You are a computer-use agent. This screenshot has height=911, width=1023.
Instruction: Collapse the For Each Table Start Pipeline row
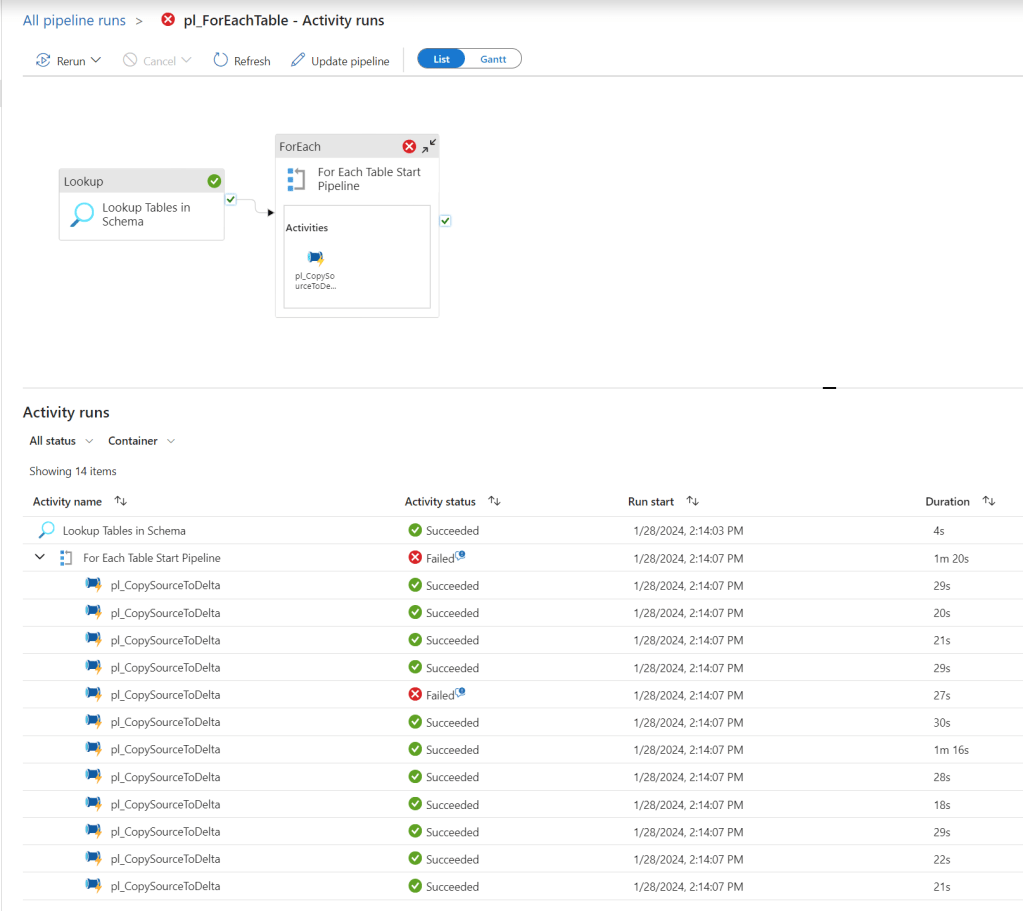[x=40, y=557]
